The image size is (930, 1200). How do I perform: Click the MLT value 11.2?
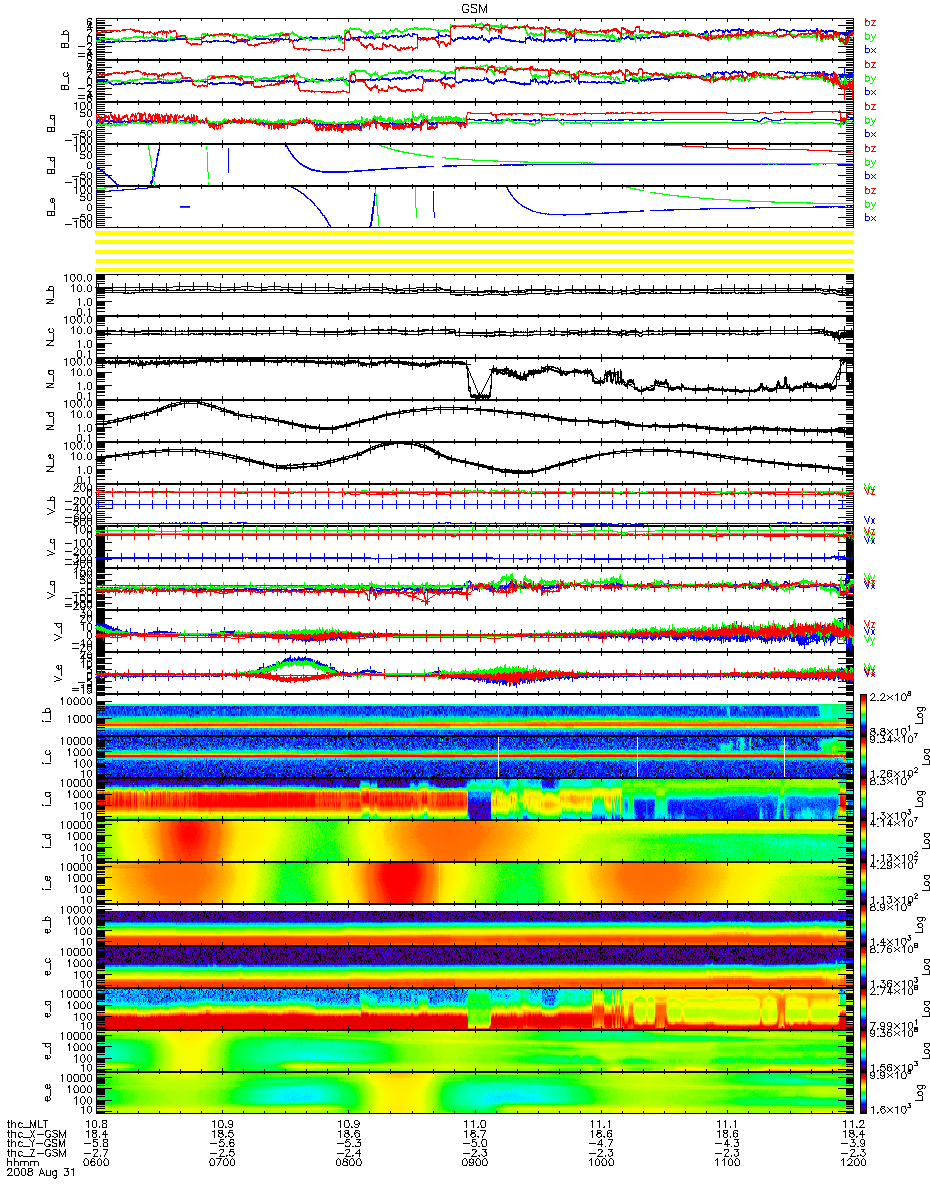tap(853, 1124)
